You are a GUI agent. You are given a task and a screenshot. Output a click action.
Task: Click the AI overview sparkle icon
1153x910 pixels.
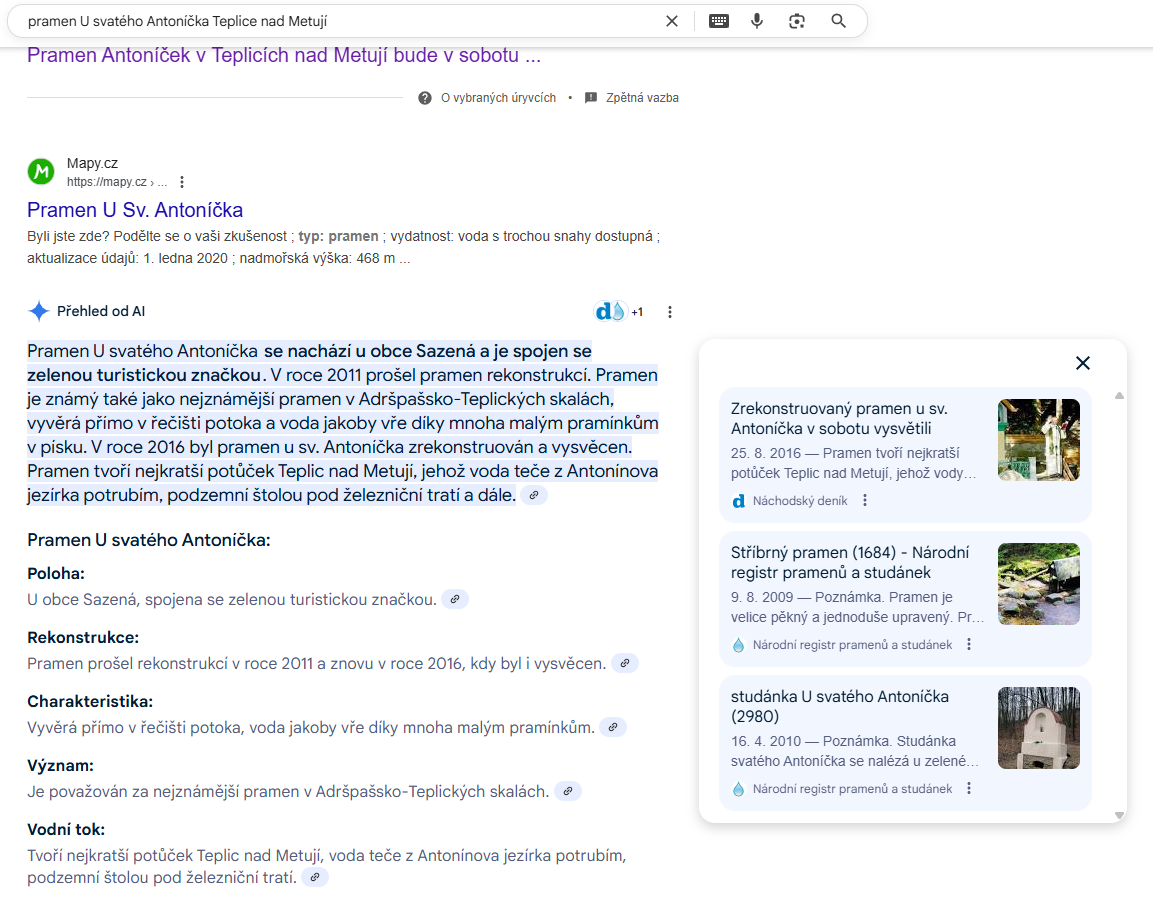pyautogui.click(x=38, y=311)
